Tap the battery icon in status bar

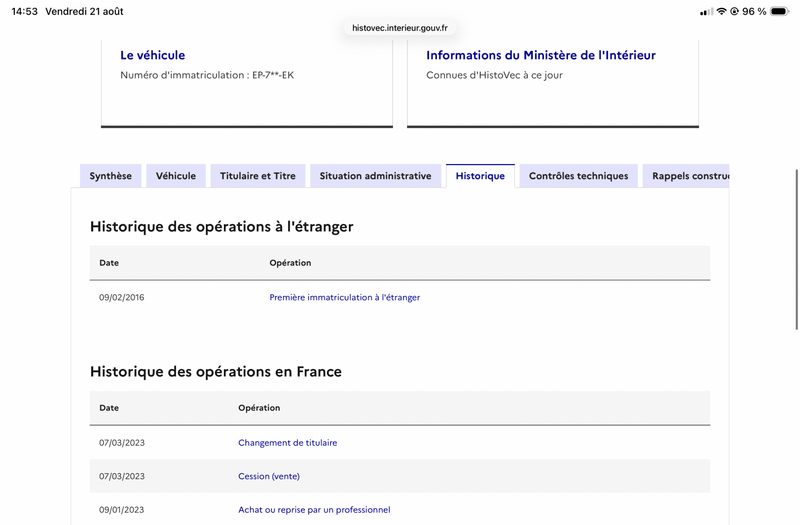click(780, 11)
